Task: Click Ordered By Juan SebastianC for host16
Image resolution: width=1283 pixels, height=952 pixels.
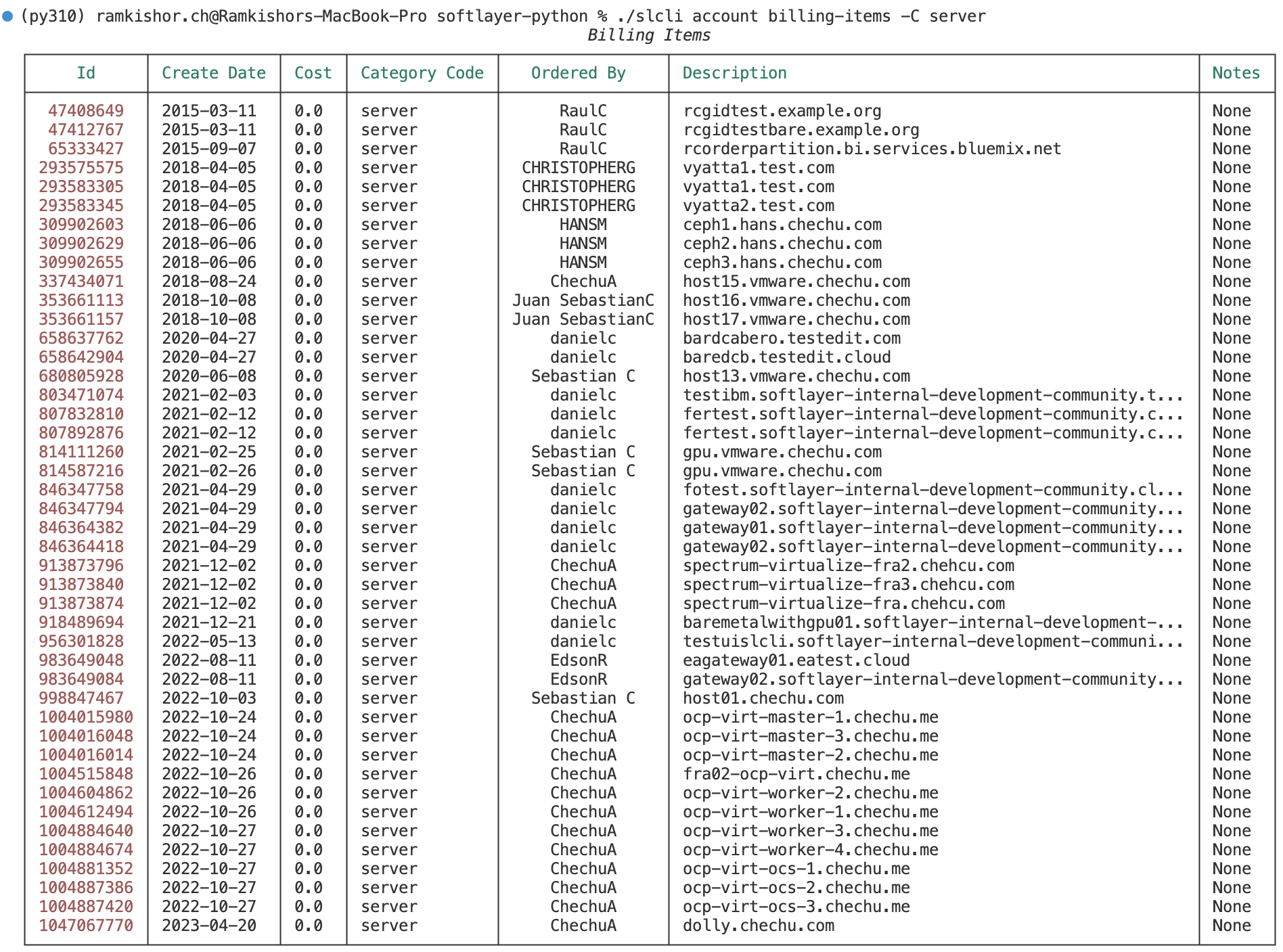Action: (x=583, y=300)
